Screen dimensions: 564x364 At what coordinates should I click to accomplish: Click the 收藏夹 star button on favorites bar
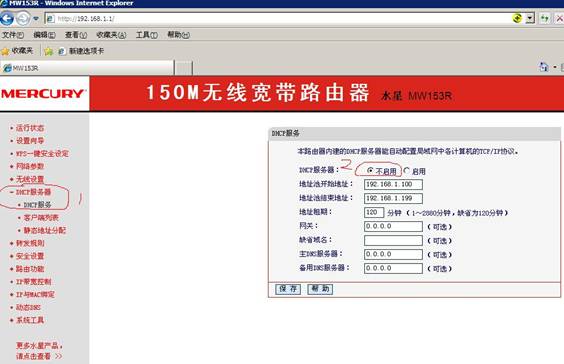[17, 51]
